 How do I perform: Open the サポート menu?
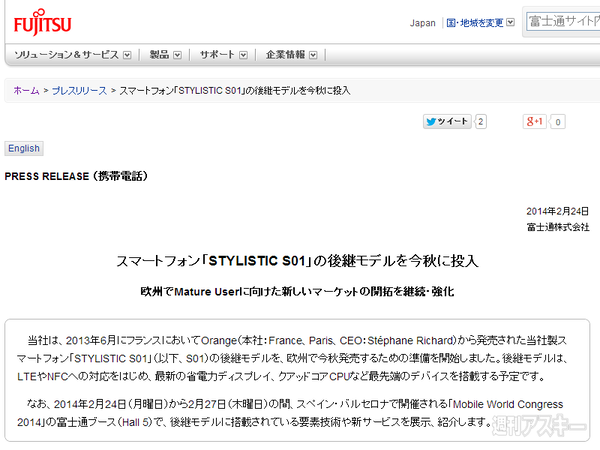(x=217, y=55)
